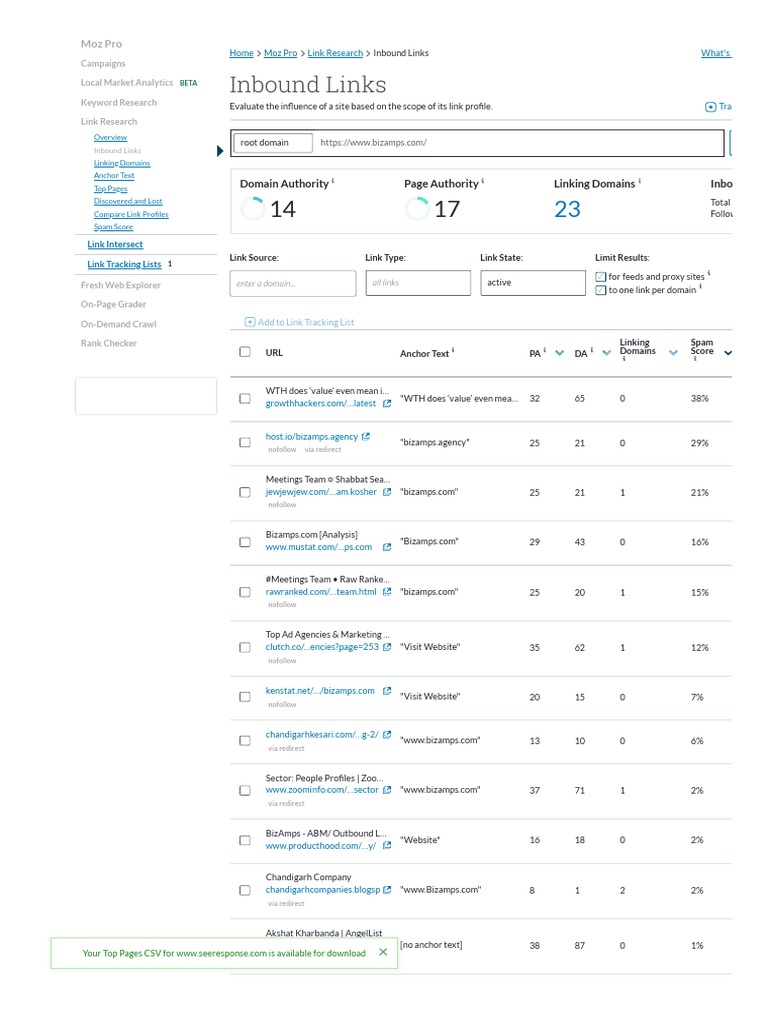Image resolution: width=768 pixels, height=1024 pixels.
Task: Open Rank Checker in sidebar
Action: (x=109, y=344)
